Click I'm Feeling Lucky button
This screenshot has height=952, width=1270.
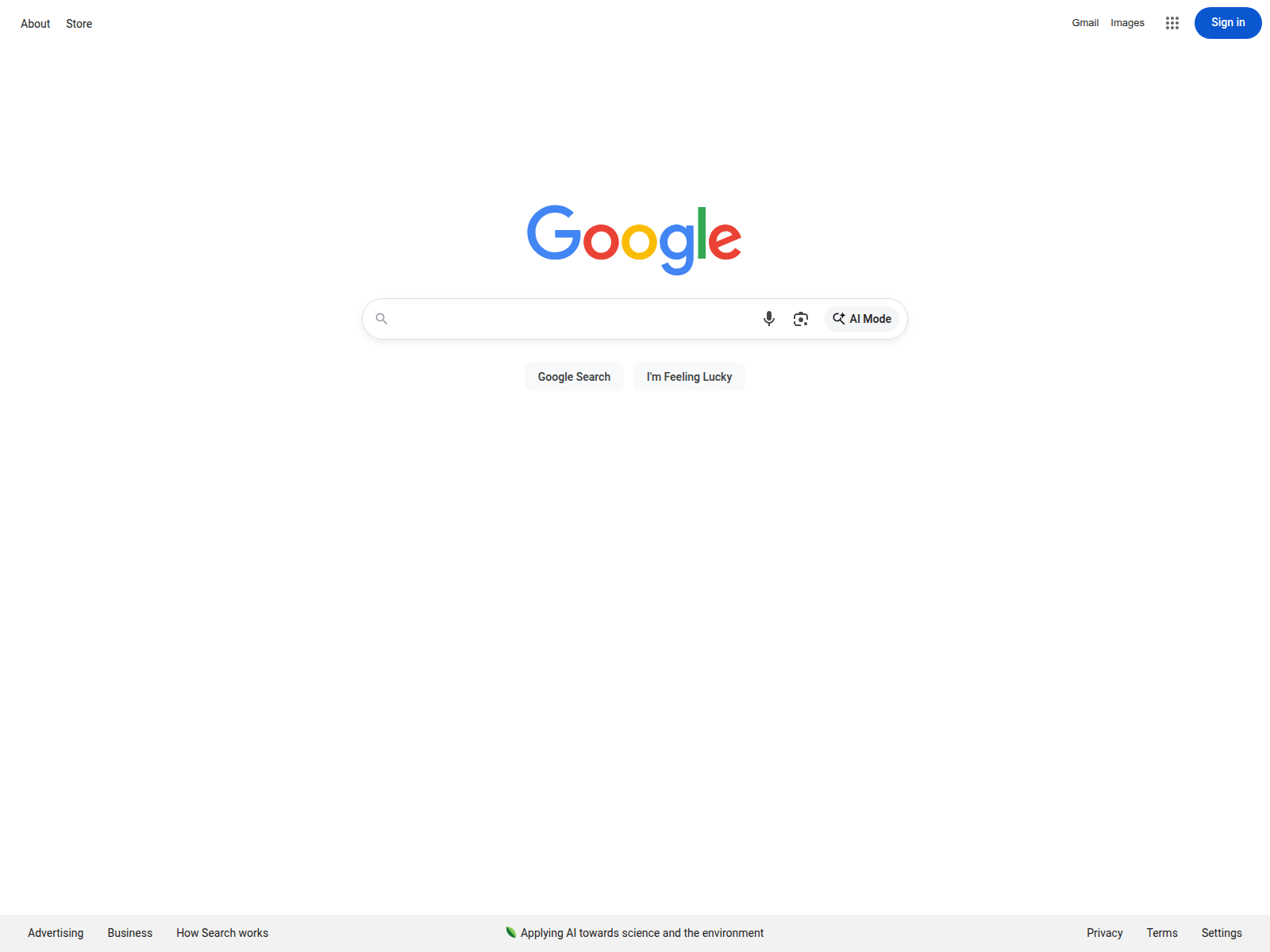click(689, 377)
